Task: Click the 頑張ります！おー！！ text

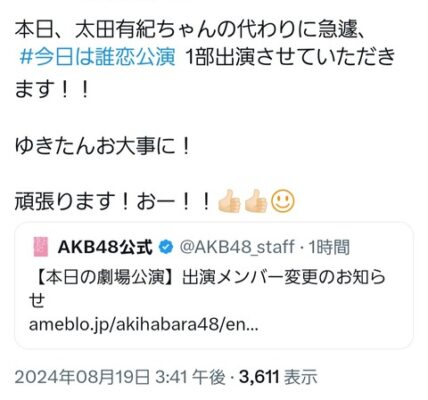Action: pyautogui.click(x=113, y=202)
